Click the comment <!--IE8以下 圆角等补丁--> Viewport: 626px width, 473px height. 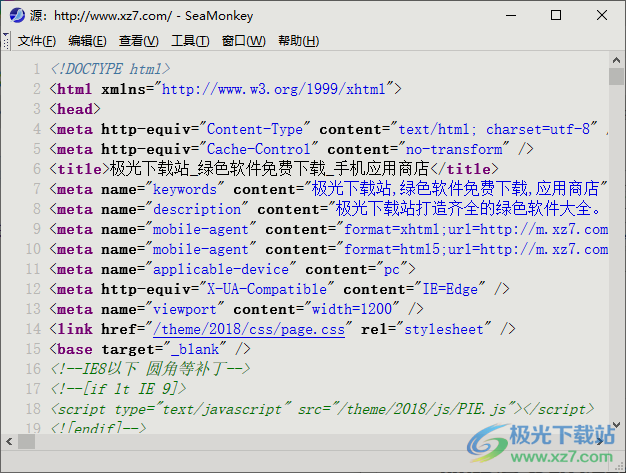tap(150, 369)
